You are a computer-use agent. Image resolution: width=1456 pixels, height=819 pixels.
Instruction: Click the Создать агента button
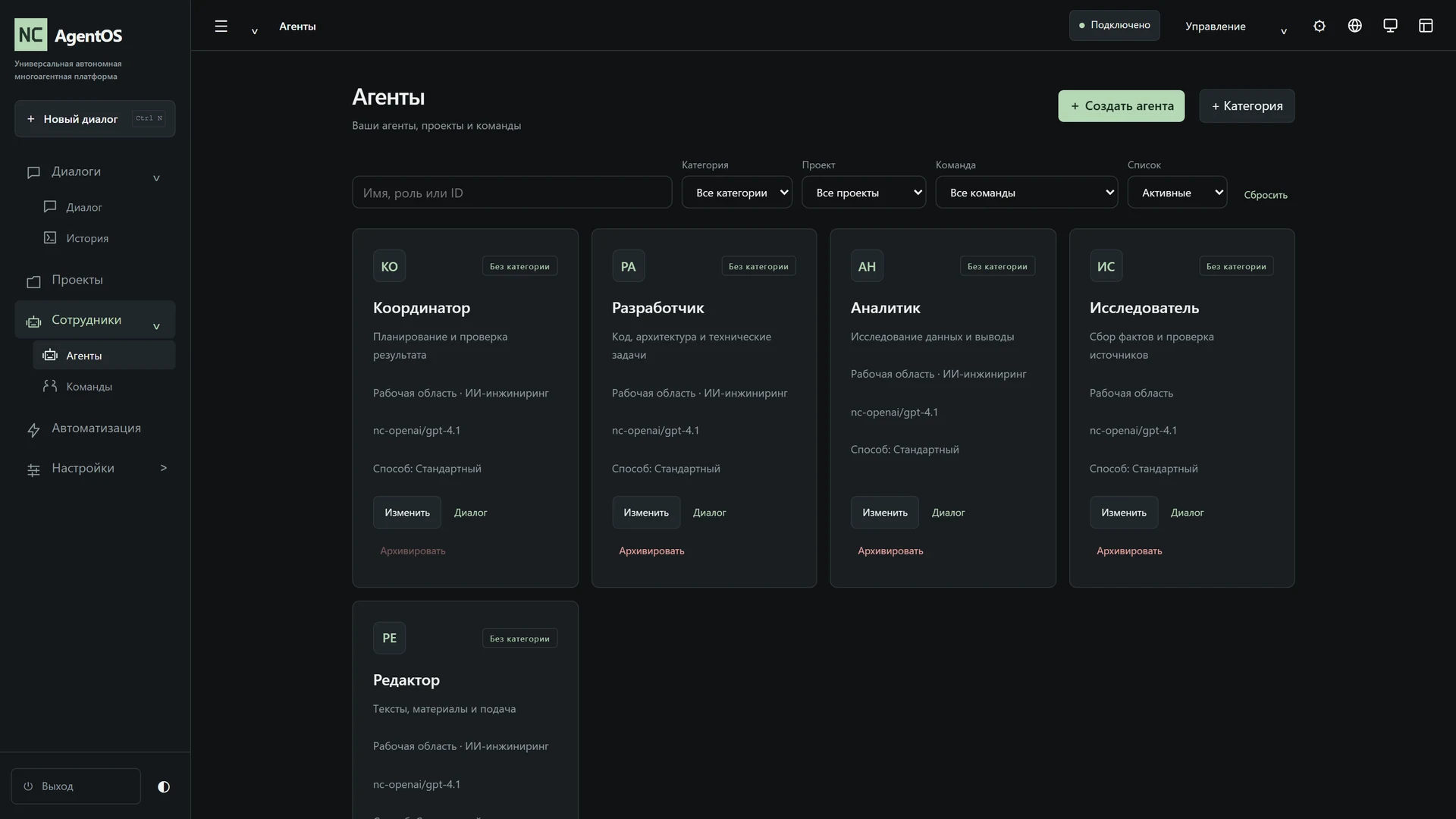(x=1121, y=106)
